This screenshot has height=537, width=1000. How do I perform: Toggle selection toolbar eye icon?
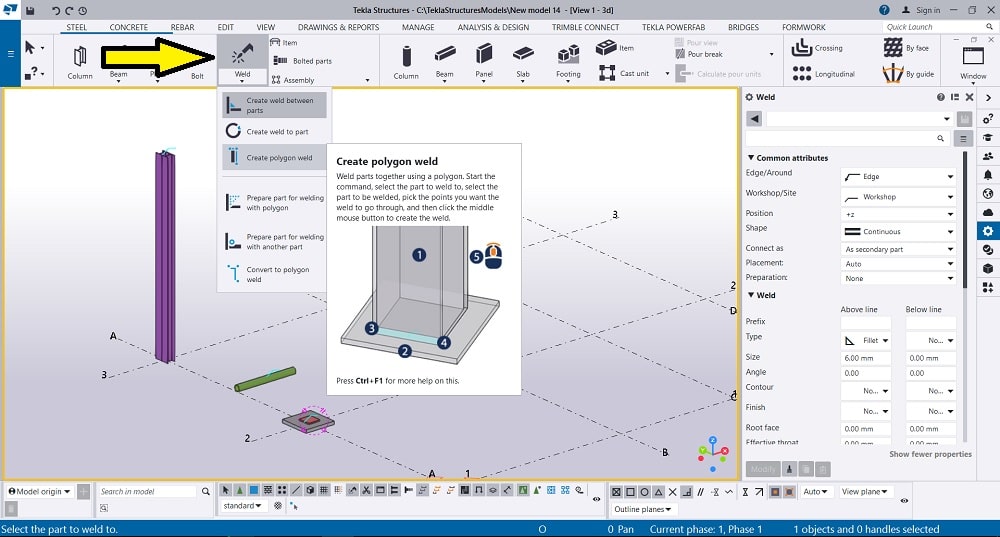pos(596,499)
